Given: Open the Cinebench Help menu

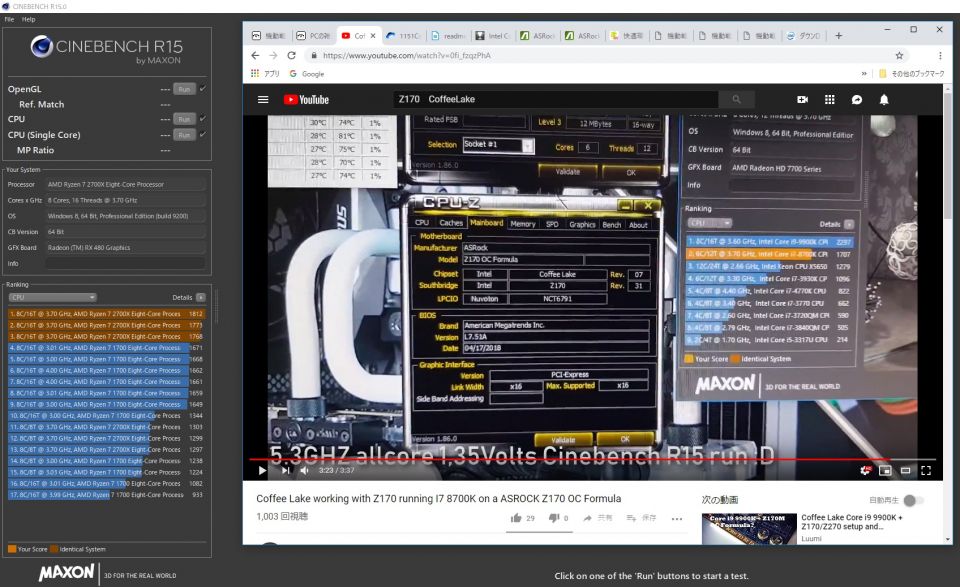Looking at the screenshot, I should pos(28,19).
